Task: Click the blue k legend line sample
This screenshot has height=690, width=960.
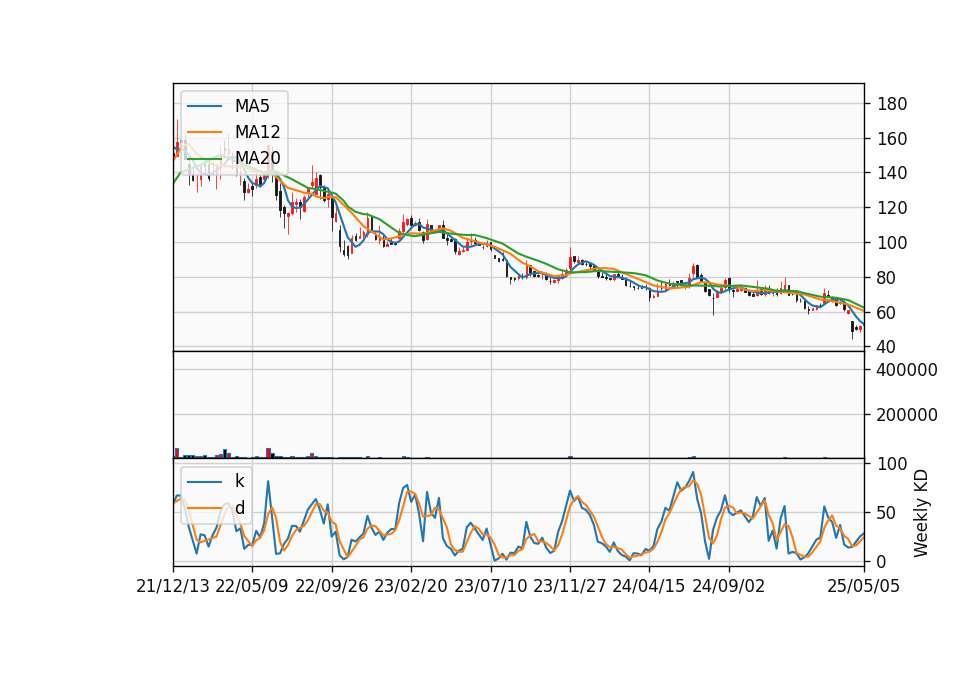Action: [x=204, y=481]
